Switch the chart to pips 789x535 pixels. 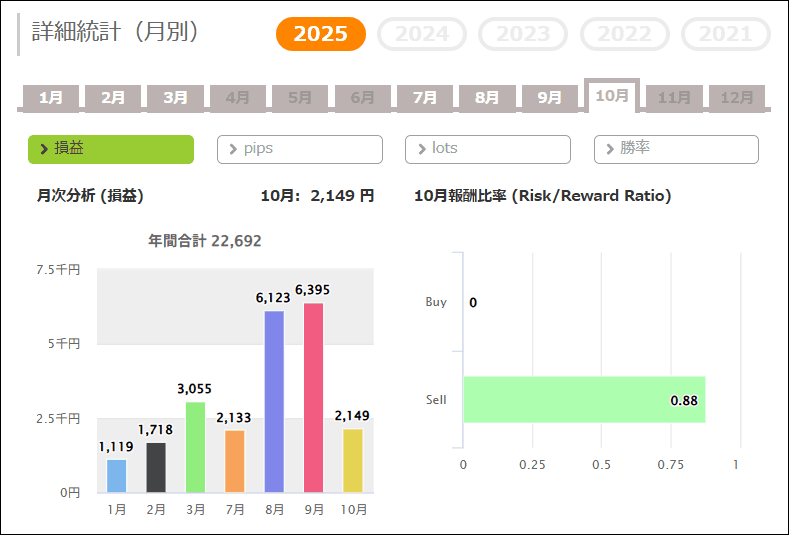click(299, 149)
